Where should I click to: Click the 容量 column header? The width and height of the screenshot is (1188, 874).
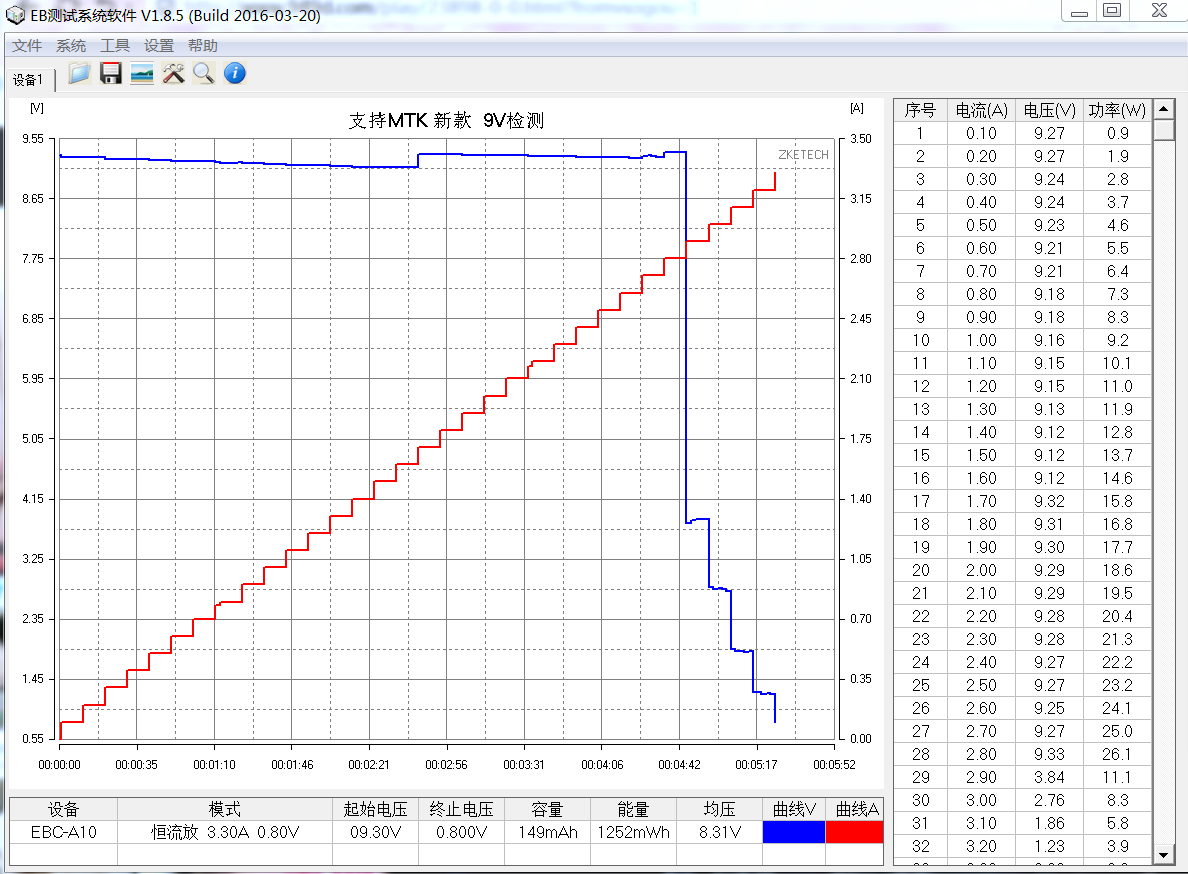(547, 809)
